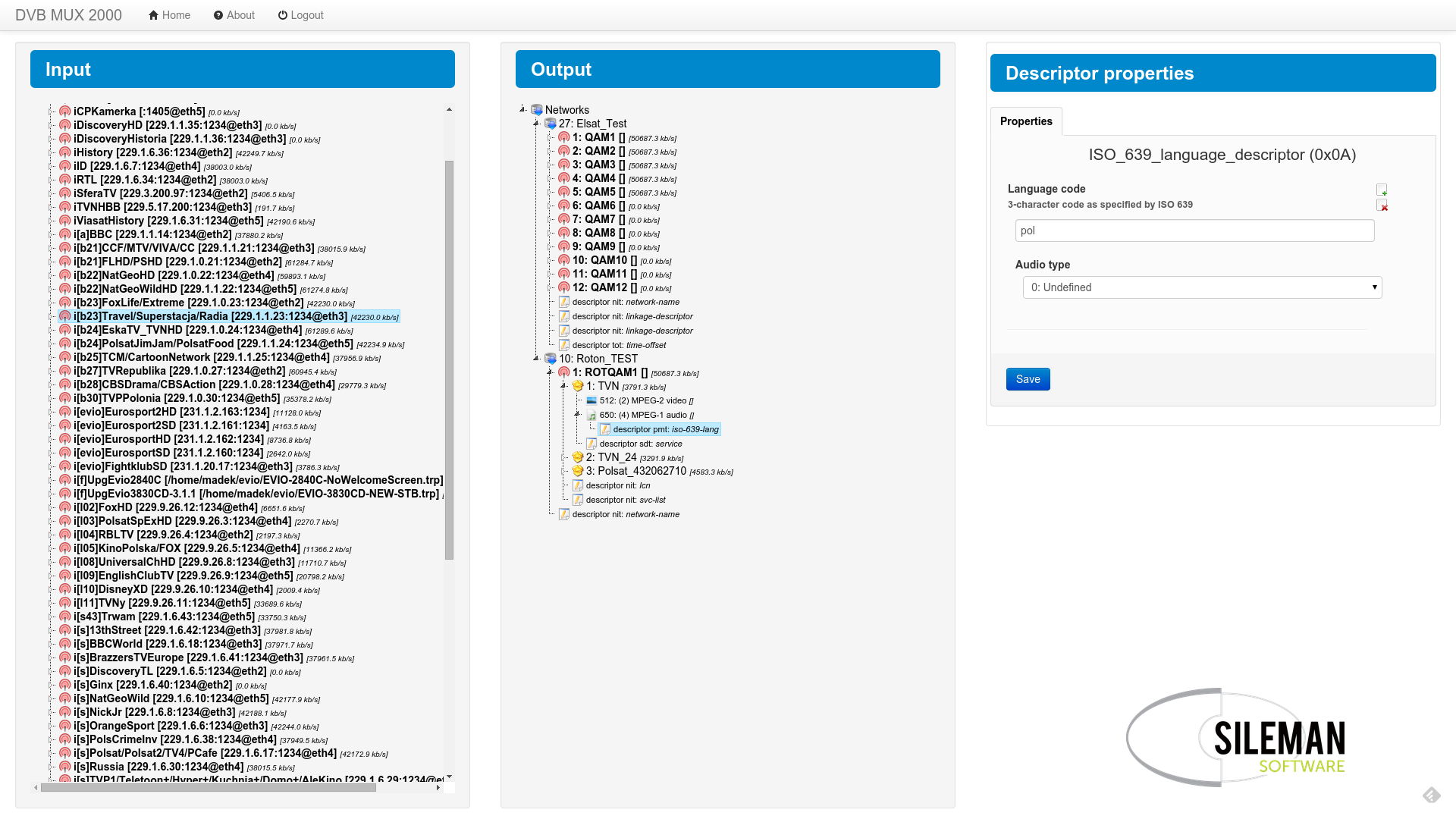1456x819 pixels.
Task: Click the ROTQAM1 transmitter antenna icon
Action: (x=564, y=372)
